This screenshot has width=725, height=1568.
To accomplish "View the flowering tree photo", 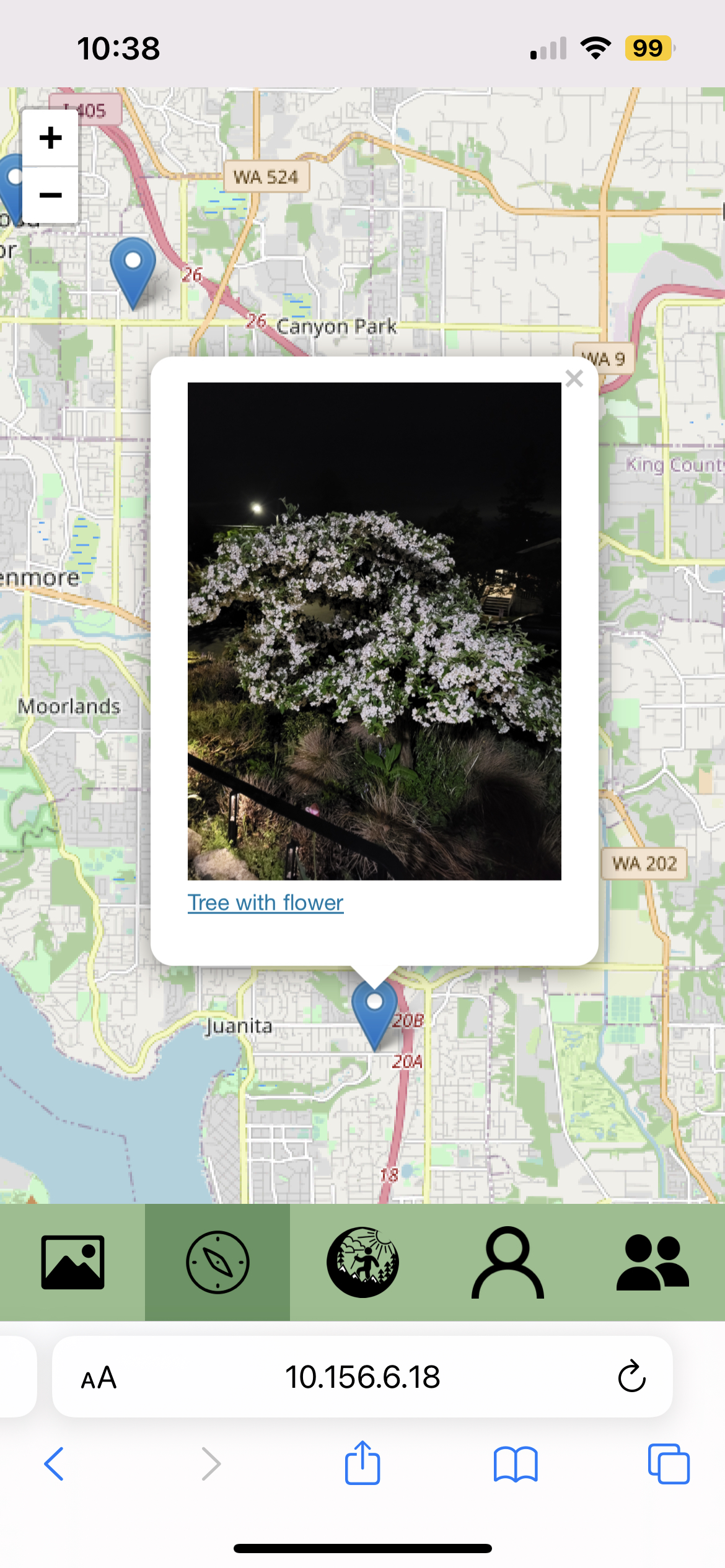I will click(374, 631).
